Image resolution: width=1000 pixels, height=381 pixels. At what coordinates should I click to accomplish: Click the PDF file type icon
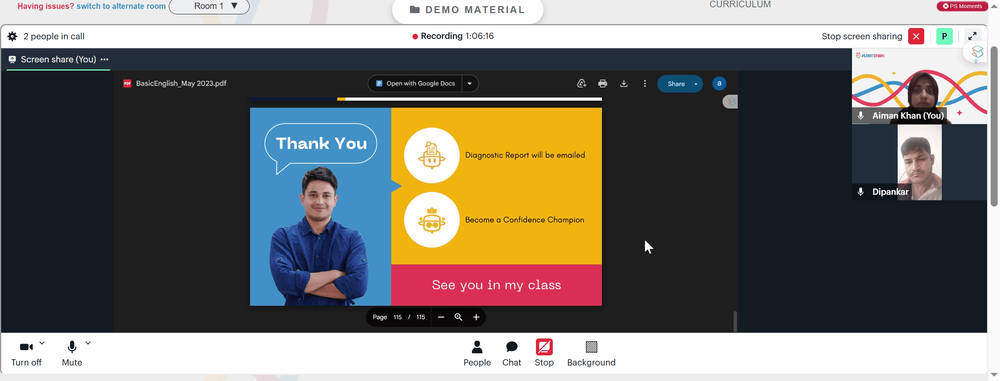tap(127, 84)
